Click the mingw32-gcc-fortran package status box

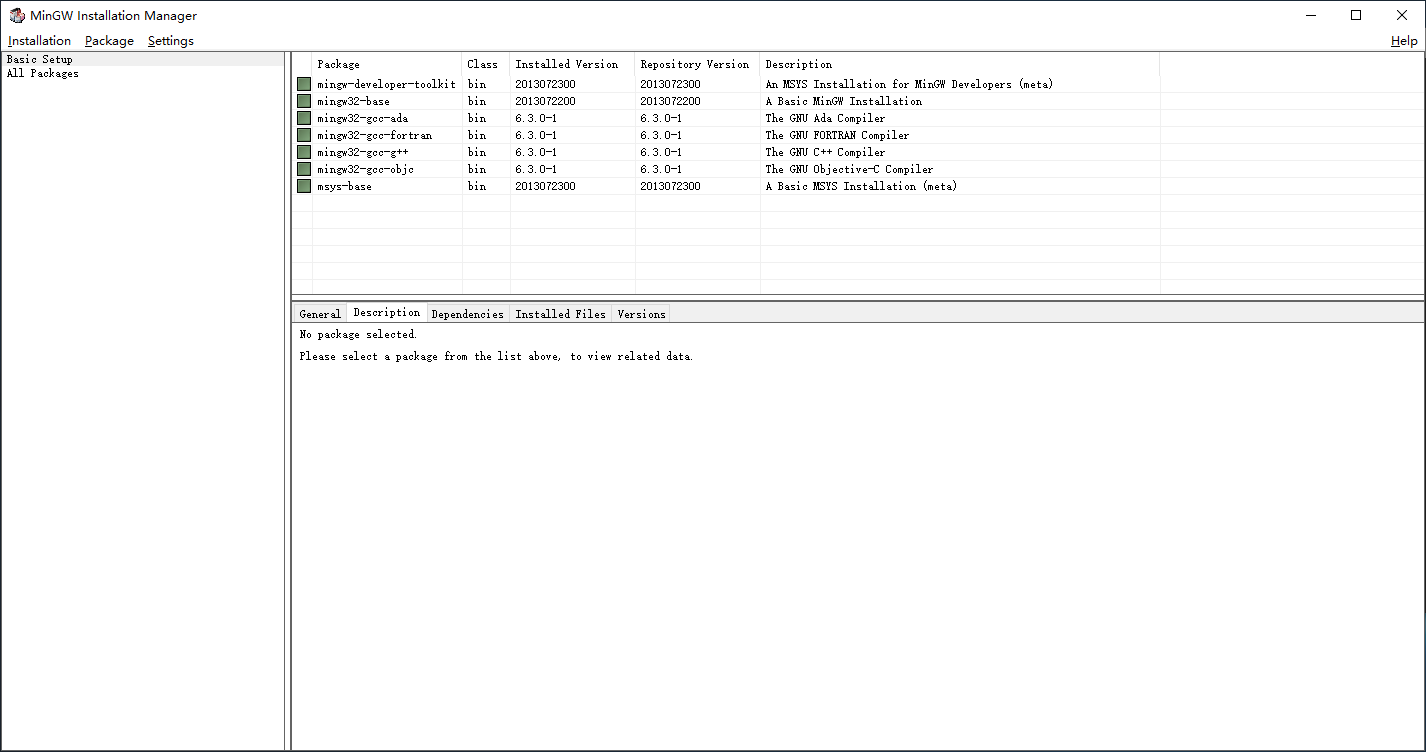click(x=304, y=135)
